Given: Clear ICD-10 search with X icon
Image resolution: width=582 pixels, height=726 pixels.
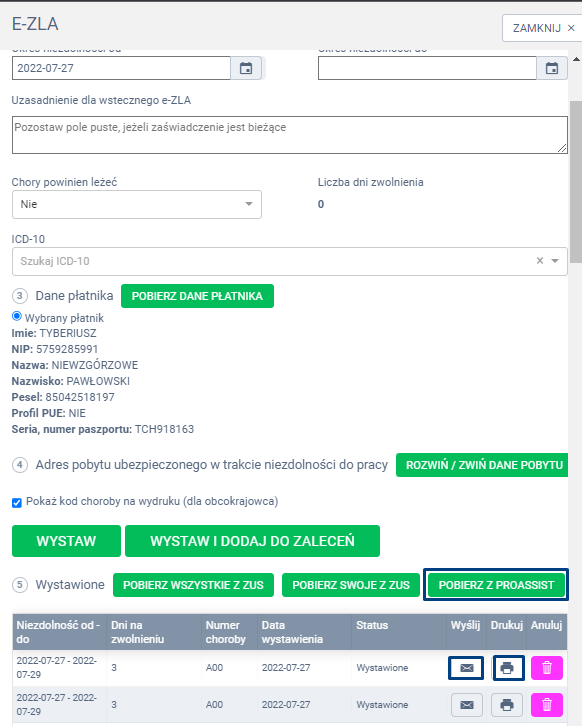Looking at the screenshot, I should tap(540, 261).
